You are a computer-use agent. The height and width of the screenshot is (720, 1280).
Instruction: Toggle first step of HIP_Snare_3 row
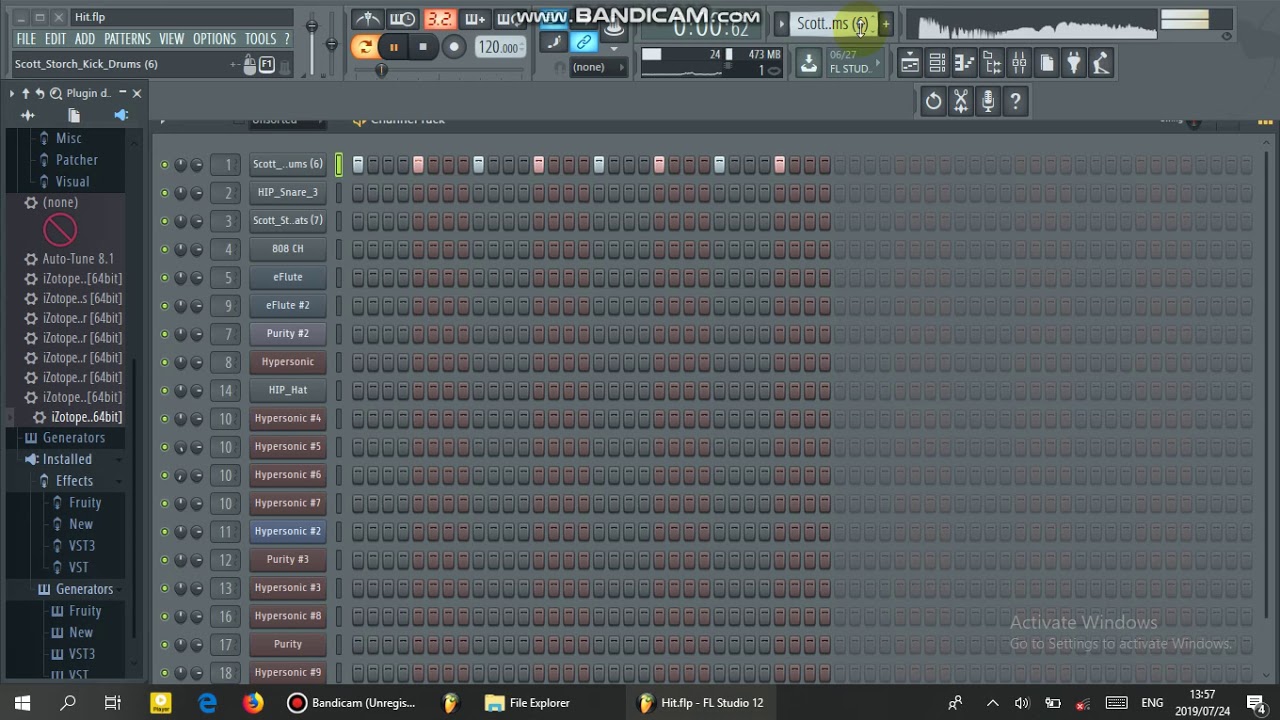click(x=358, y=193)
